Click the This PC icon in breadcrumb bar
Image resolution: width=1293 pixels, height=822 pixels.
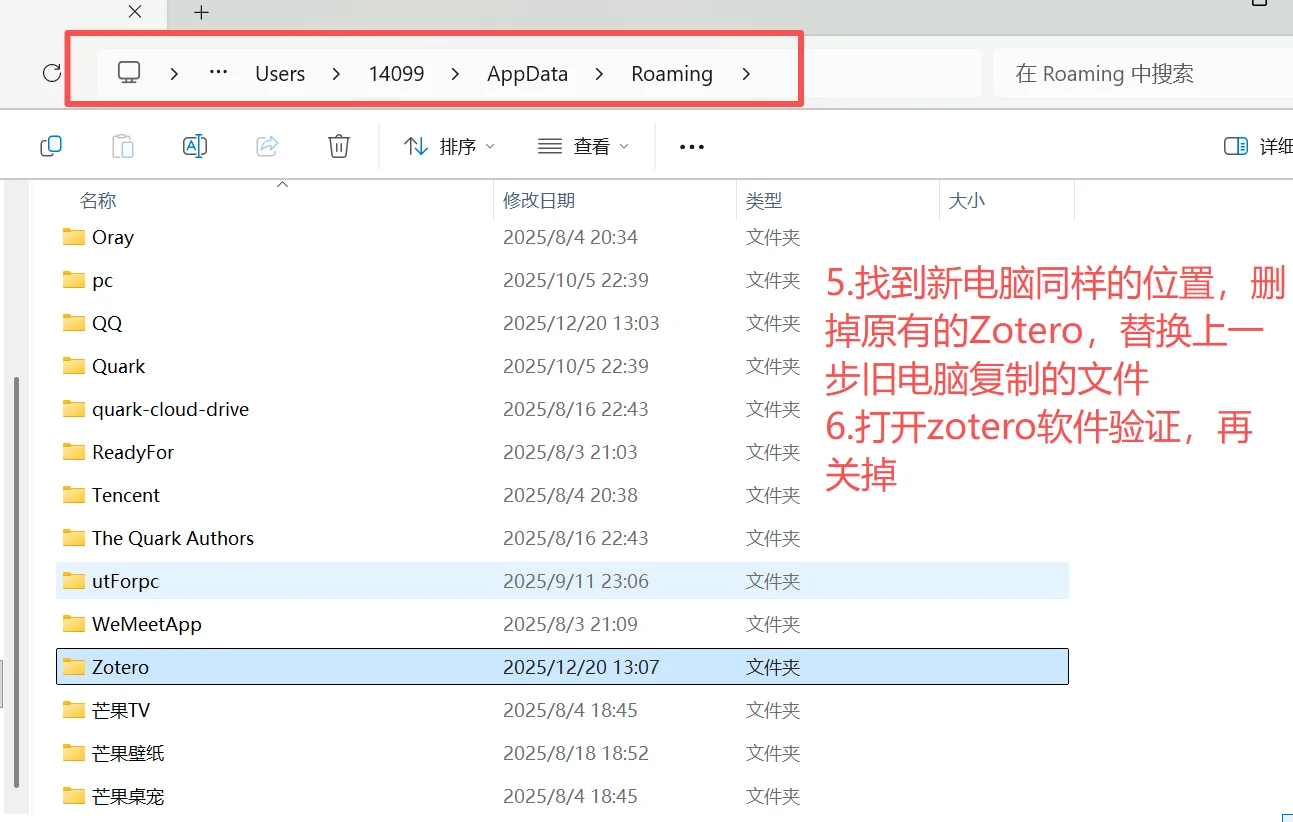point(128,73)
